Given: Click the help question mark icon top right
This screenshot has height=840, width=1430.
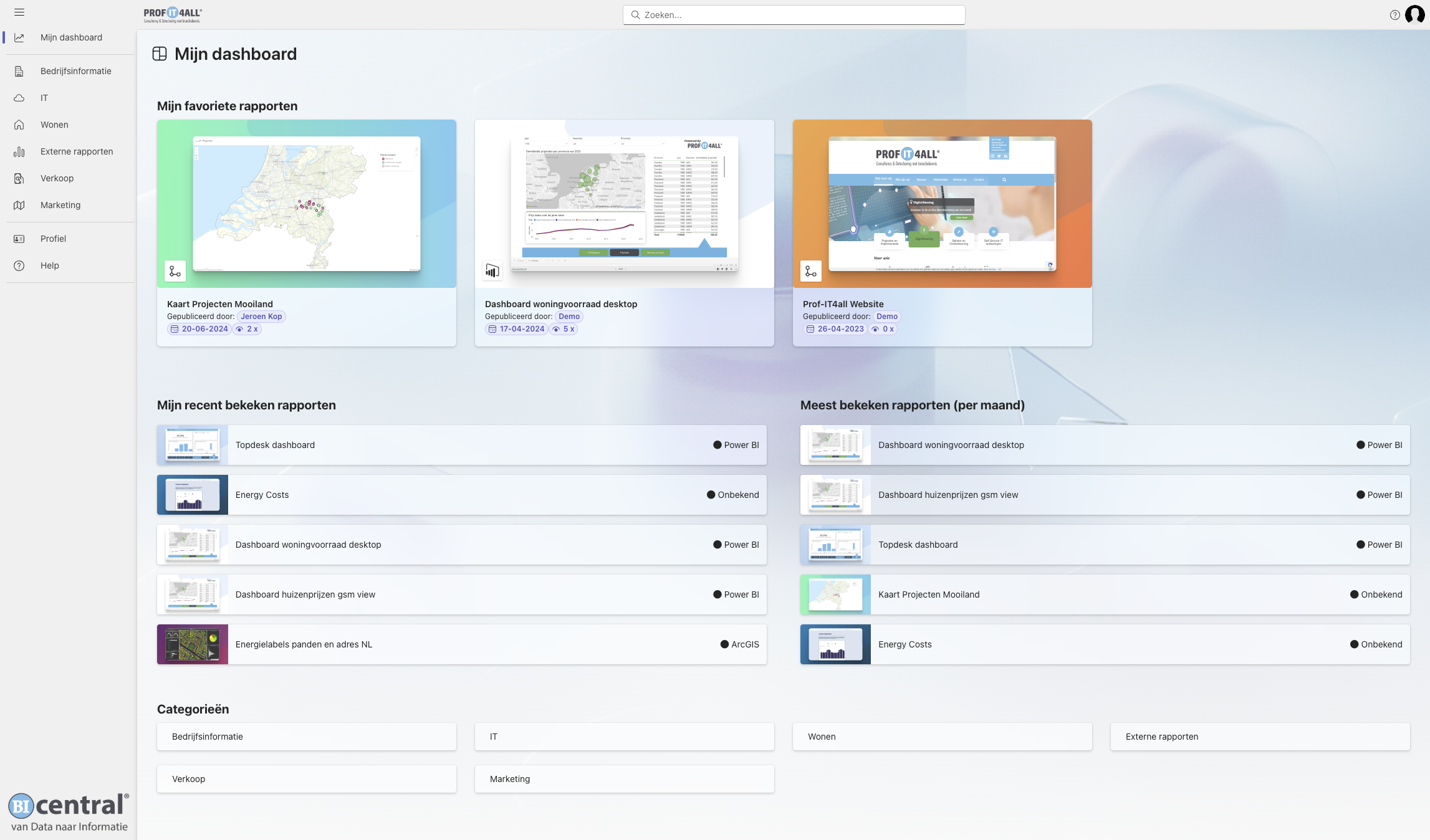Looking at the screenshot, I should click(1395, 14).
